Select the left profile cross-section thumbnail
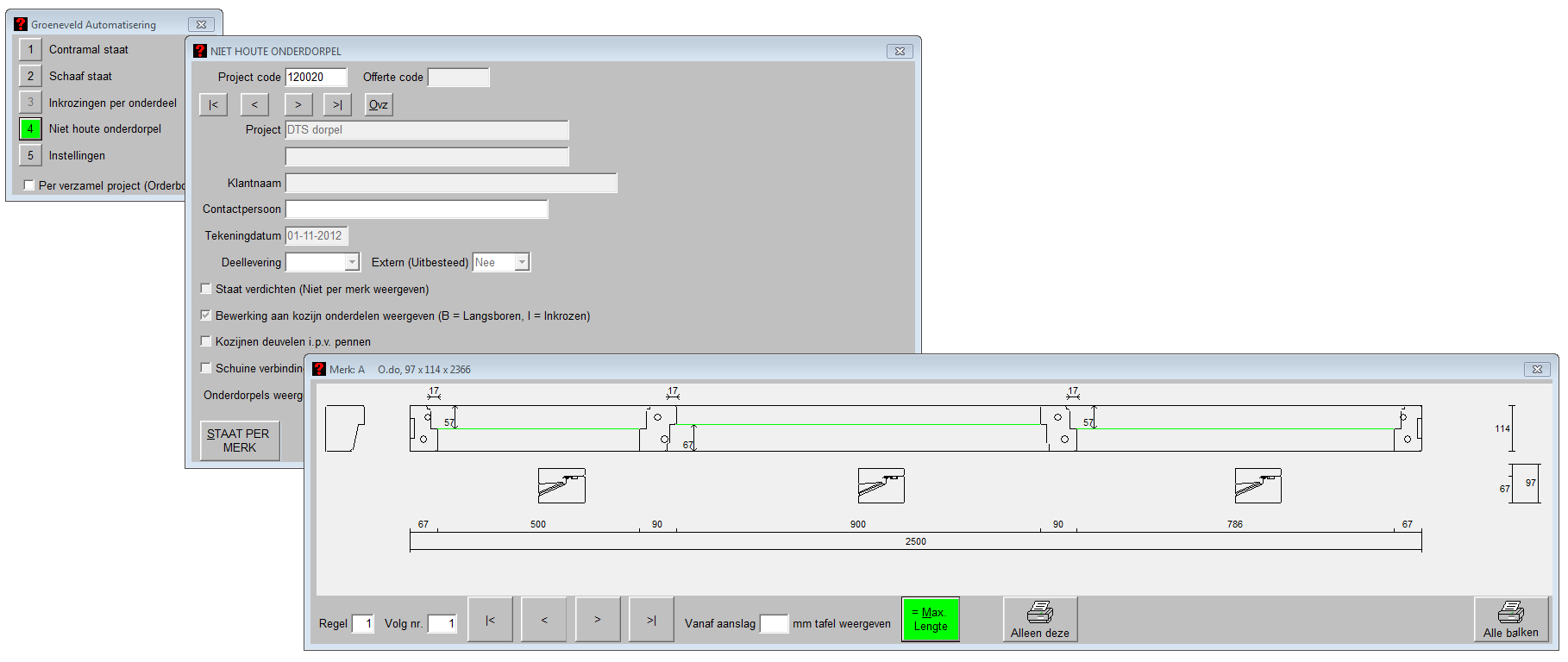The width and height of the screenshot is (1568, 662). point(345,428)
